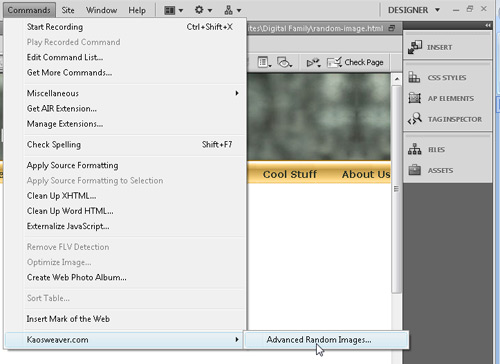
Task: Click the header banner image in document
Action: point(319,117)
